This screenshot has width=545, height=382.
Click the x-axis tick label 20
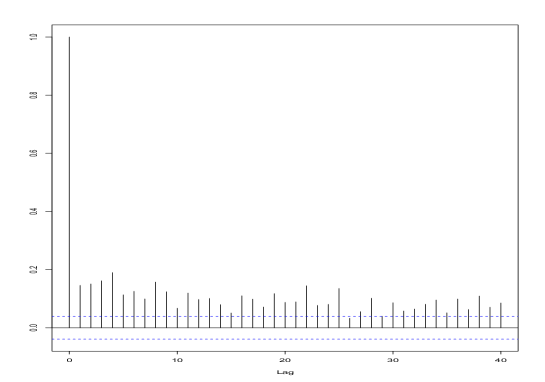point(285,360)
